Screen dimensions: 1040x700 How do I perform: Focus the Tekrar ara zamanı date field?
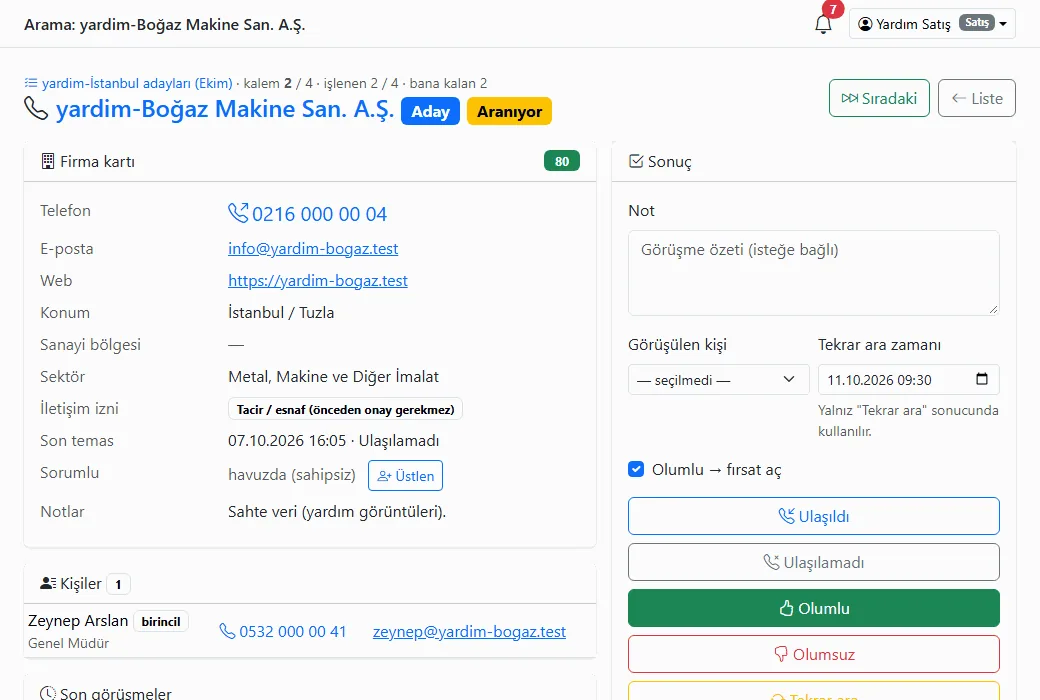tap(908, 380)
